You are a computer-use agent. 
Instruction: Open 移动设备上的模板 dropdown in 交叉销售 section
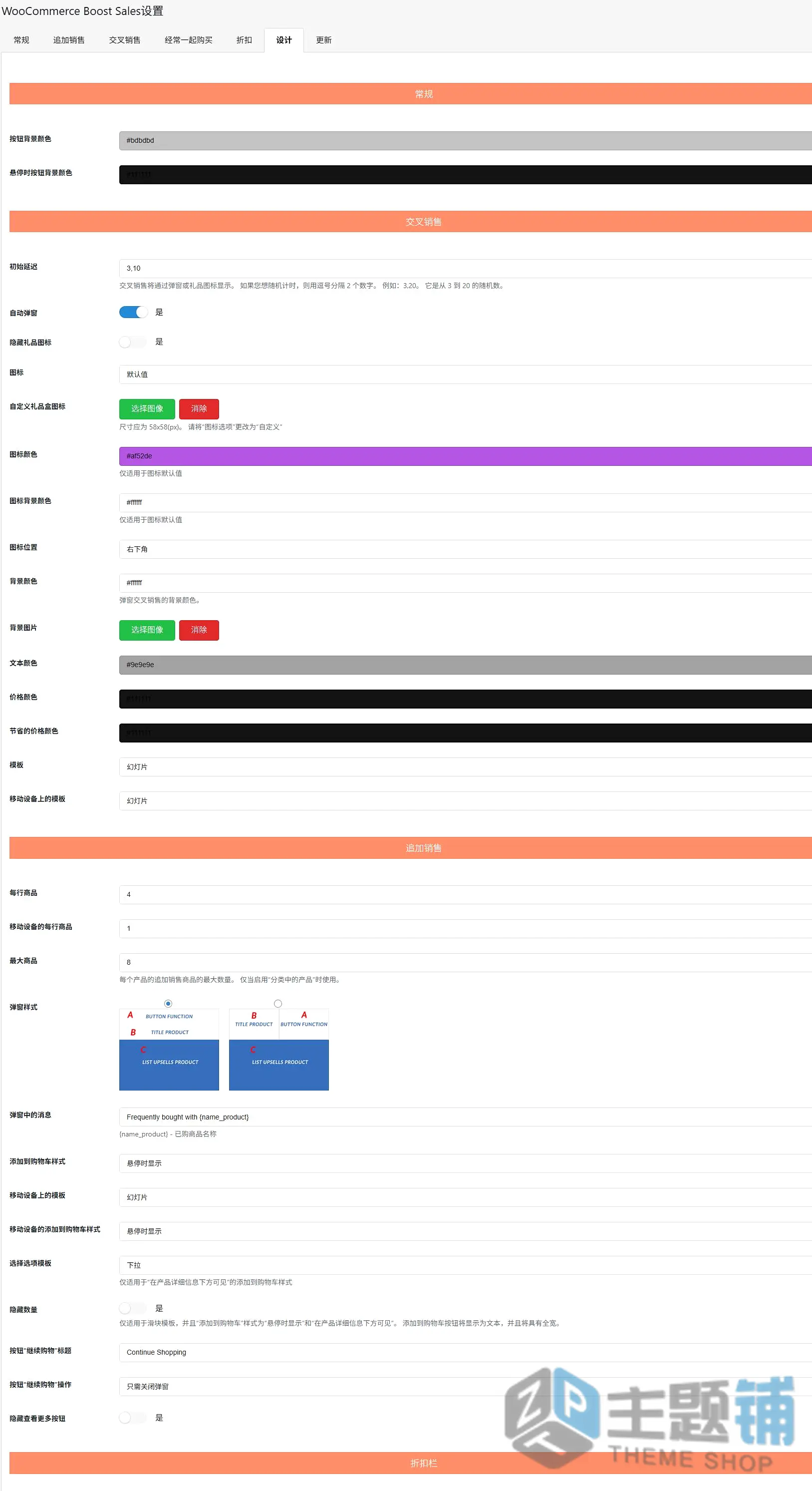coord(466,801)
